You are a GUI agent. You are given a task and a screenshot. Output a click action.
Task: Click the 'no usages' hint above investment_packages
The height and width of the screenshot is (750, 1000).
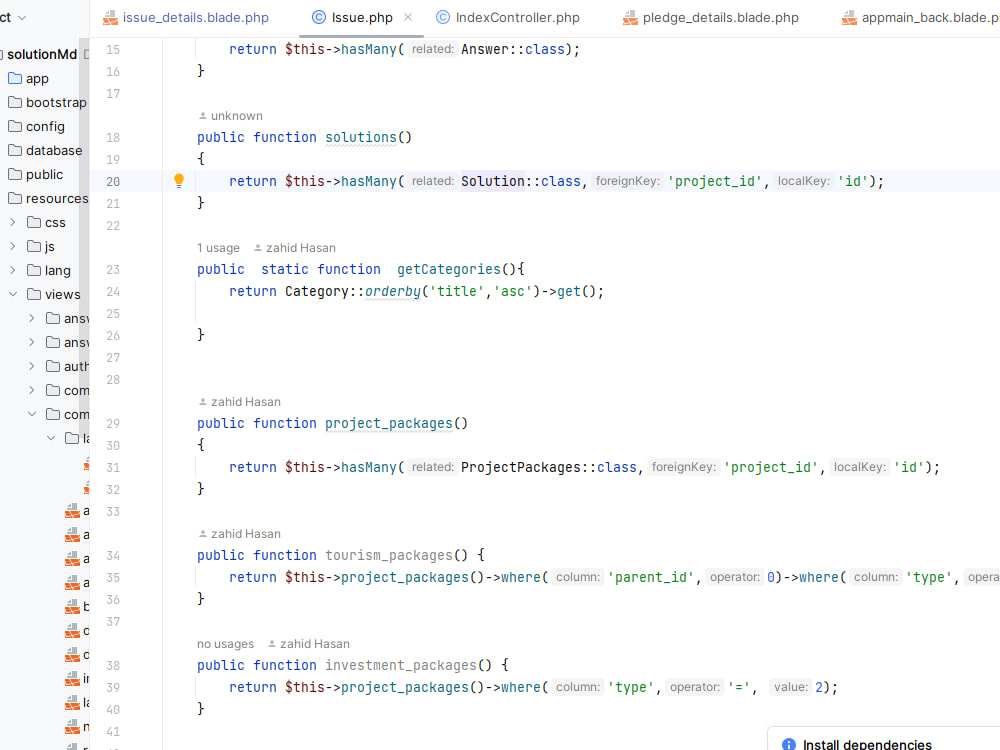(x=225, y=644)
